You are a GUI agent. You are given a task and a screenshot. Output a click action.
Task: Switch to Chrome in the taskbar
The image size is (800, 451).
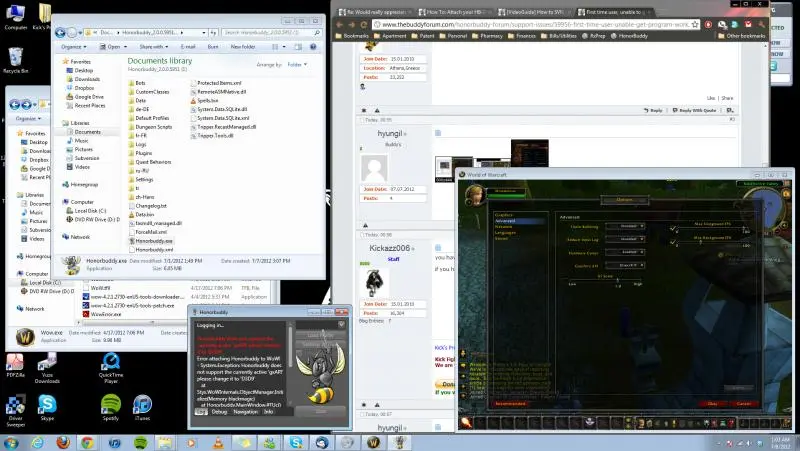(x=88, y=443)
